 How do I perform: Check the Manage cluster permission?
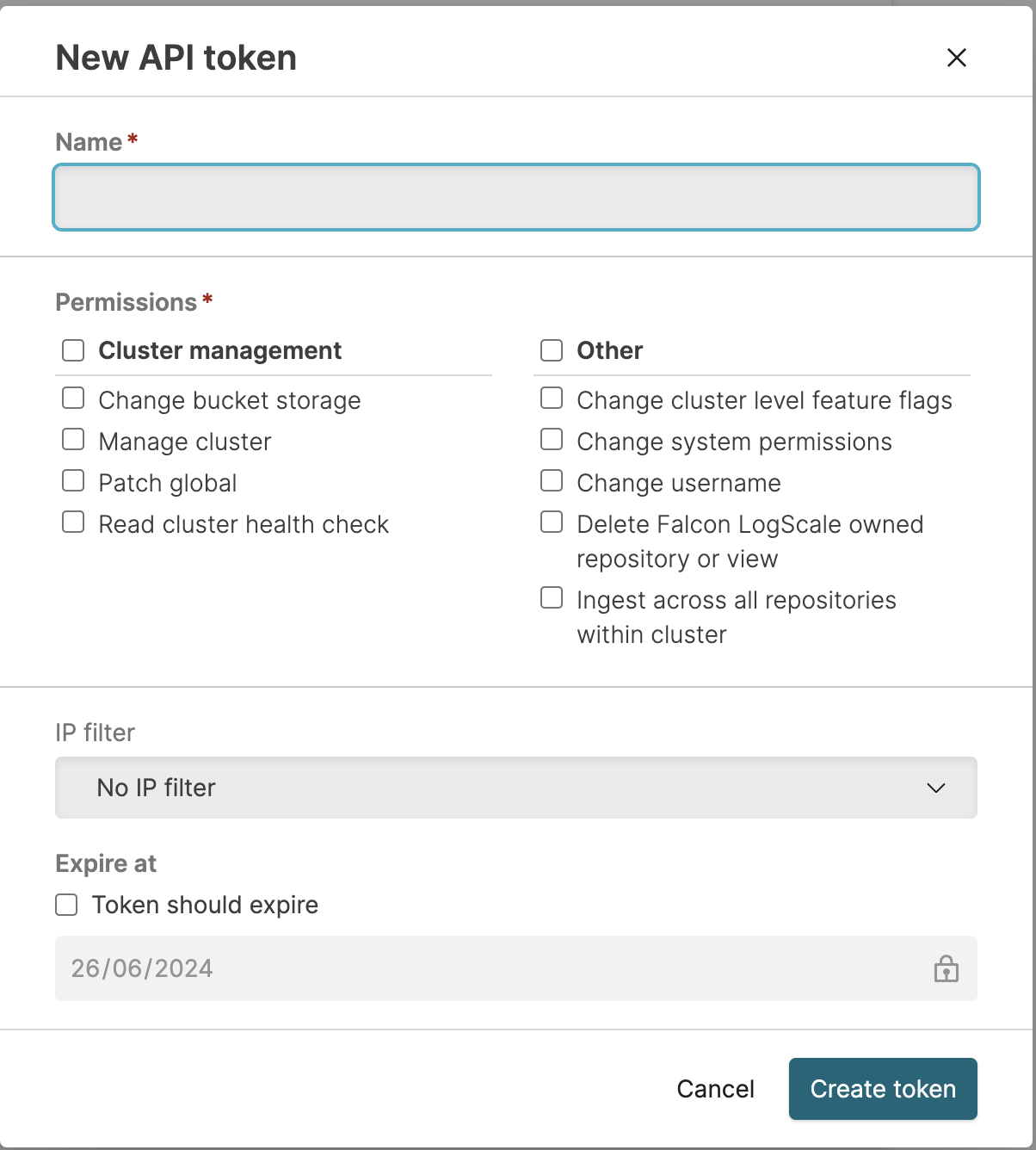tap(73, 440)
